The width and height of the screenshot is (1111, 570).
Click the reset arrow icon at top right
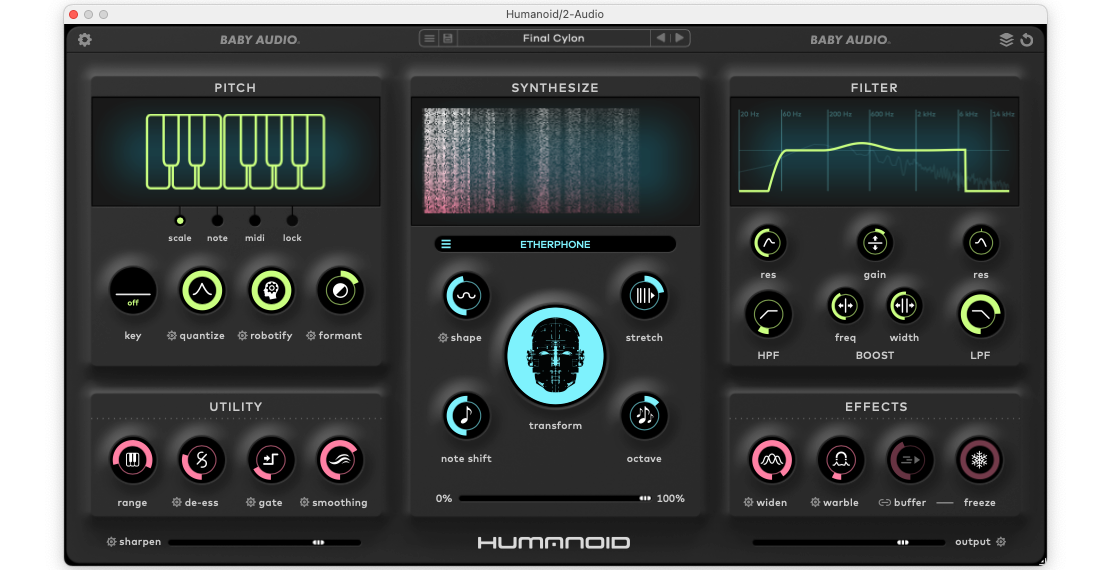click(x=1027, y=40)
